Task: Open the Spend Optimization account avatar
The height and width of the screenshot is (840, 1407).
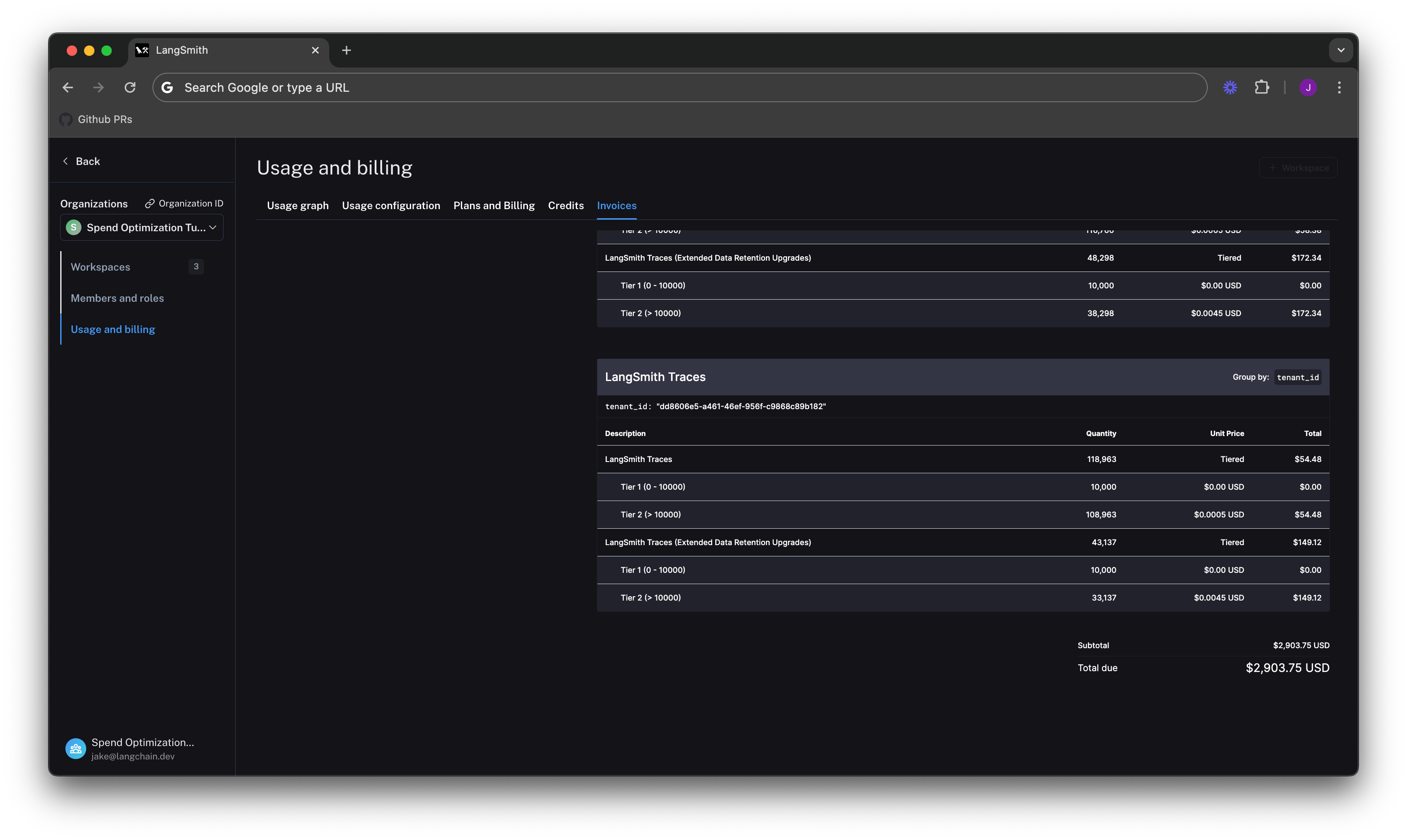Action: [75, 748]
